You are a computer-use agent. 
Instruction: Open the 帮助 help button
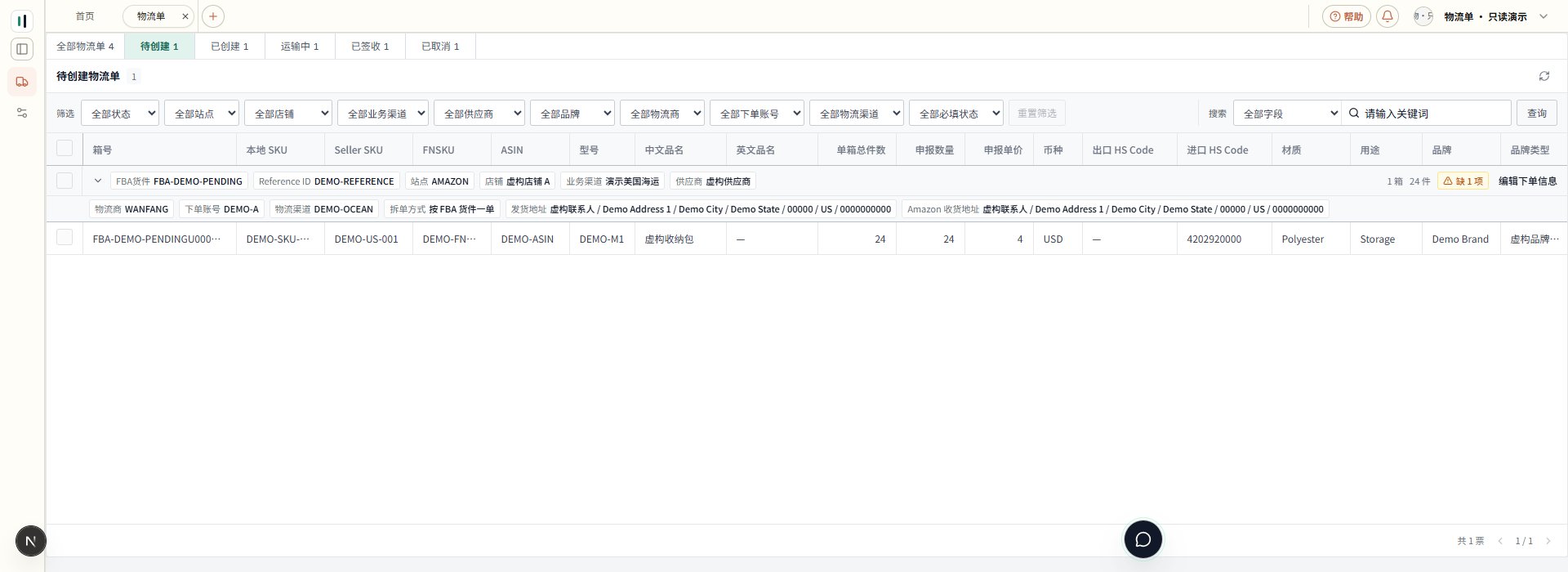point(1347,16)
